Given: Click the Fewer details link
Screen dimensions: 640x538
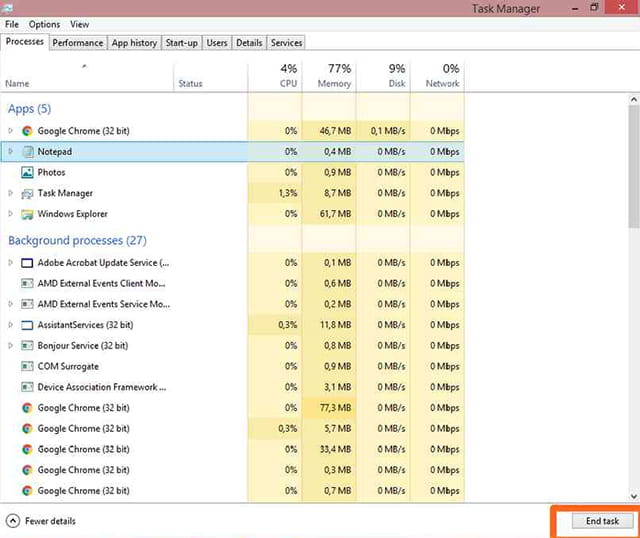Looking at the screenshot, I should (50, 521).
